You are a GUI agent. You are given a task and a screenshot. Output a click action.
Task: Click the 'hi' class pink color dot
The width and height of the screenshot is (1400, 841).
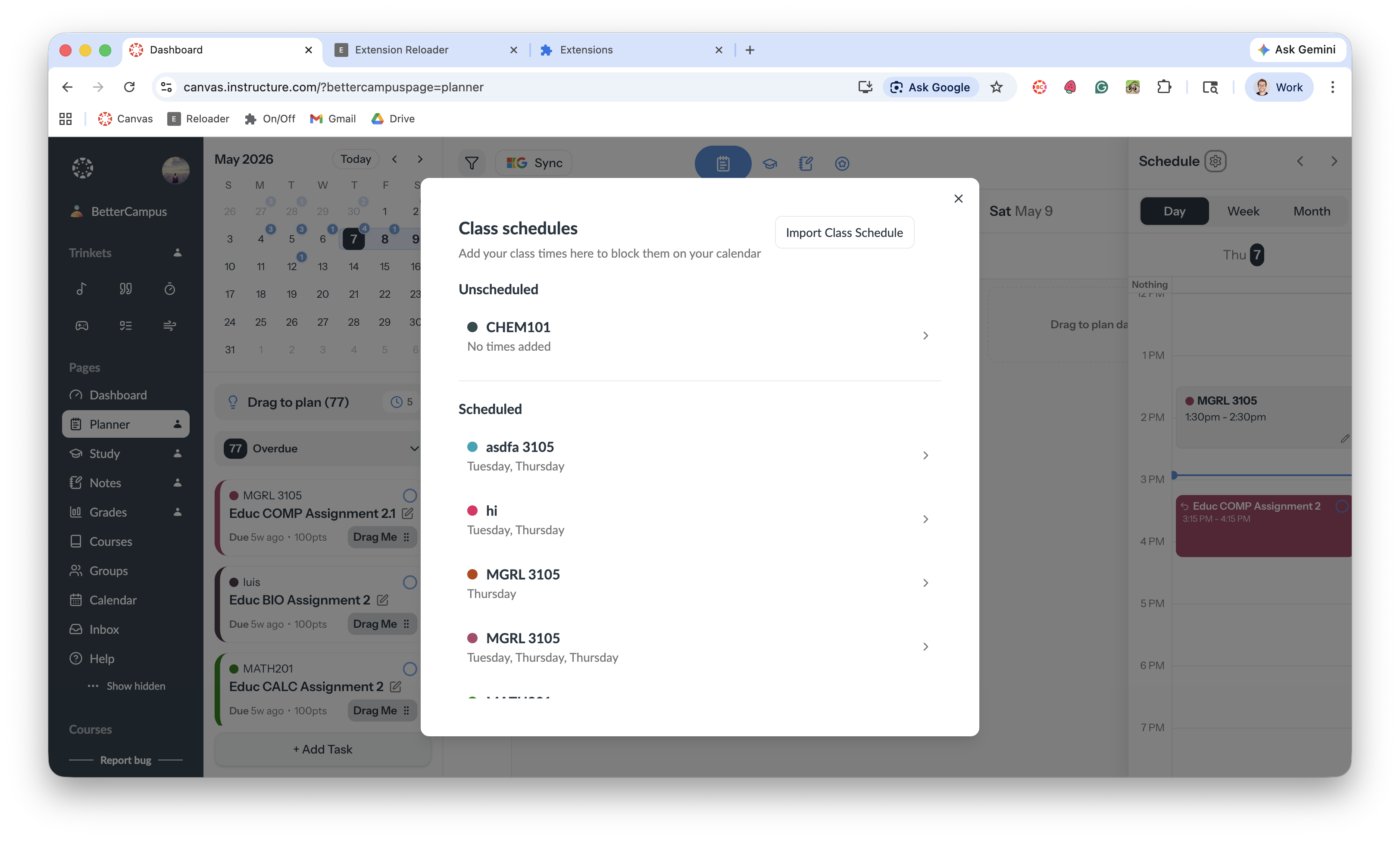pyautogui.click(x=472, y=511)
